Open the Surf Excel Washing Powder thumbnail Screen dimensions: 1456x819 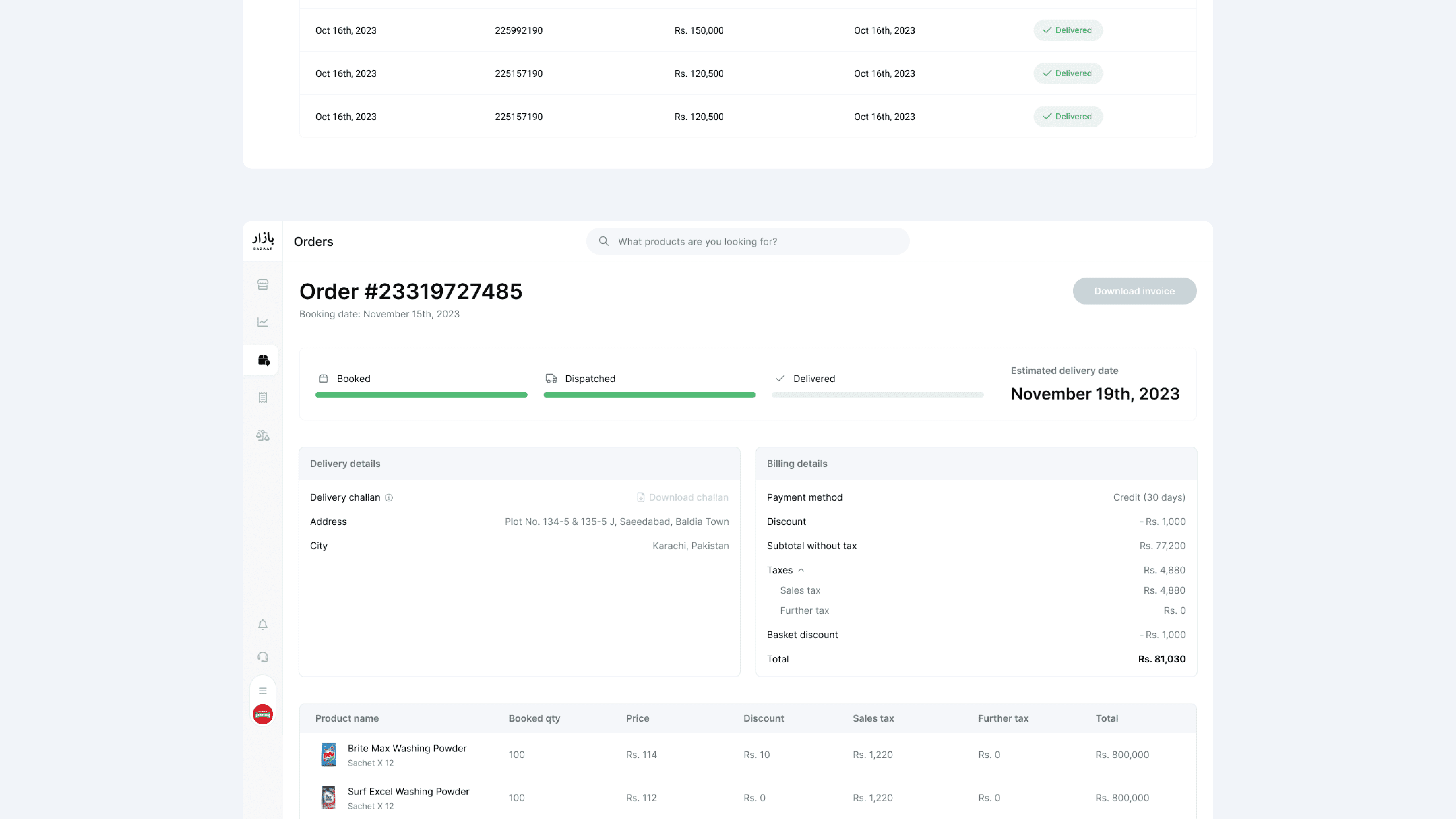click(328, 798)
